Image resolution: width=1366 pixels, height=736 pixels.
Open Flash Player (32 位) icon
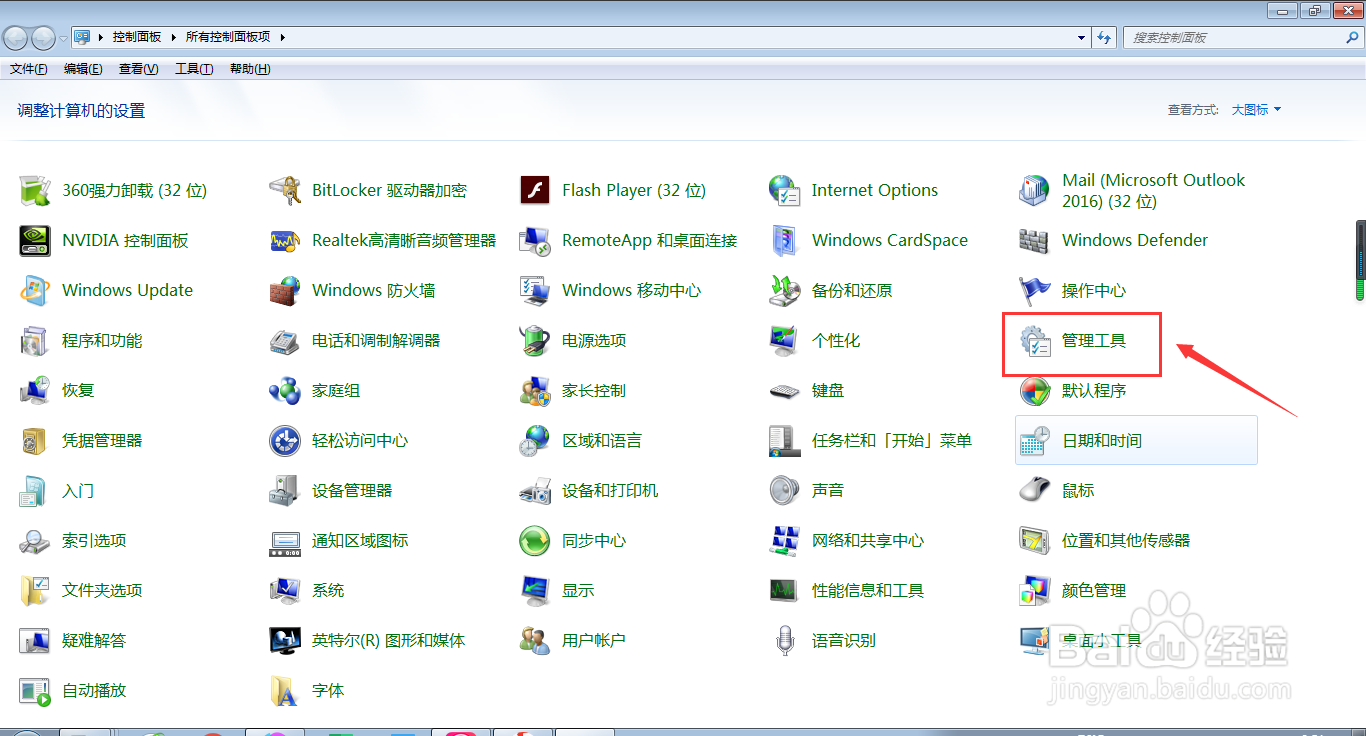(x=535, y=190)
